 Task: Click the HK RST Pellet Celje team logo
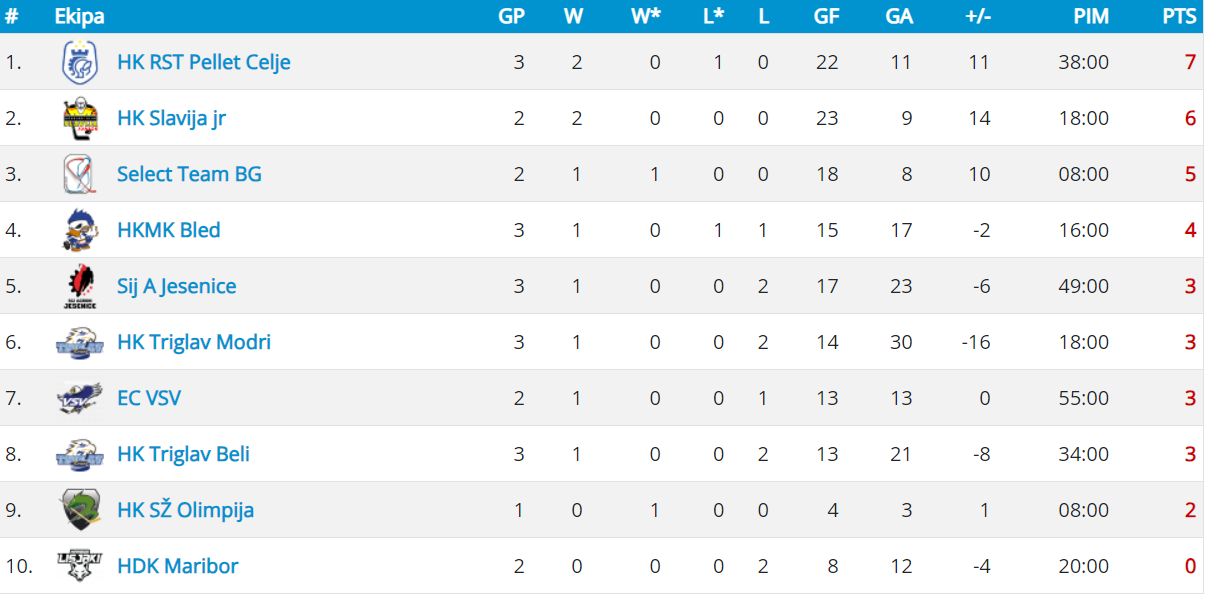coord(80,62)
